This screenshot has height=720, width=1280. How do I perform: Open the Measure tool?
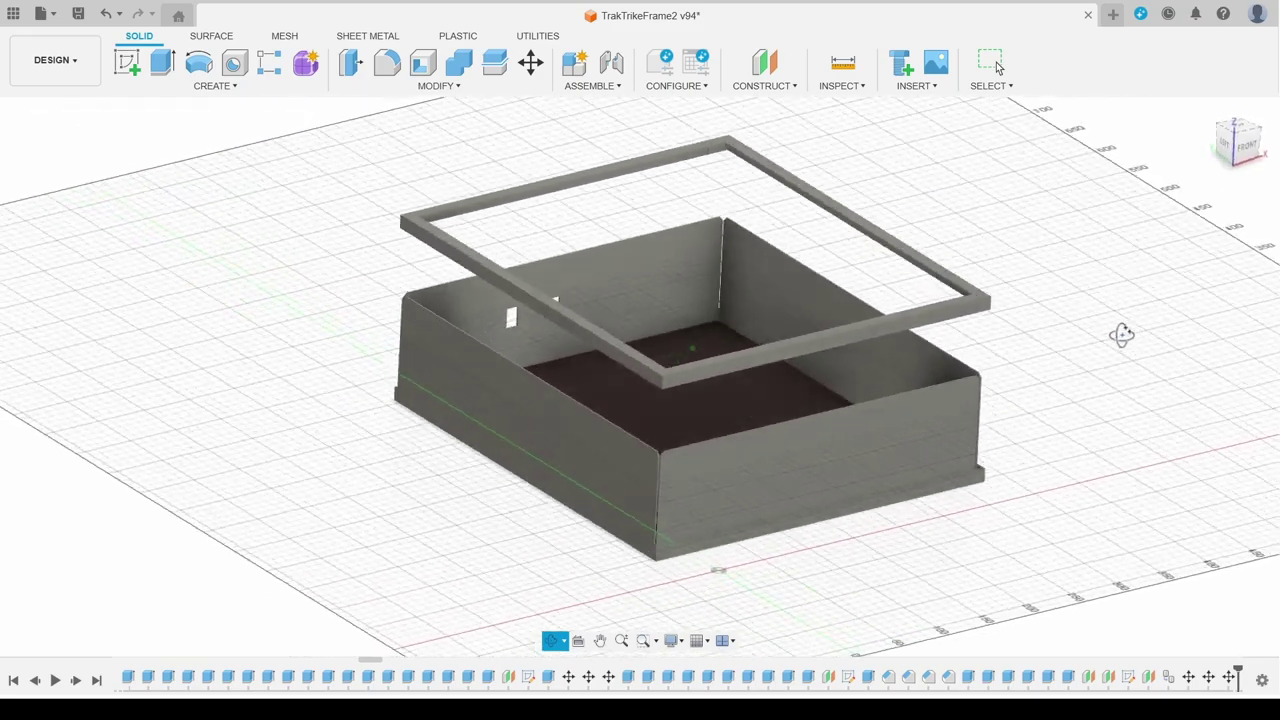point(843,63)
